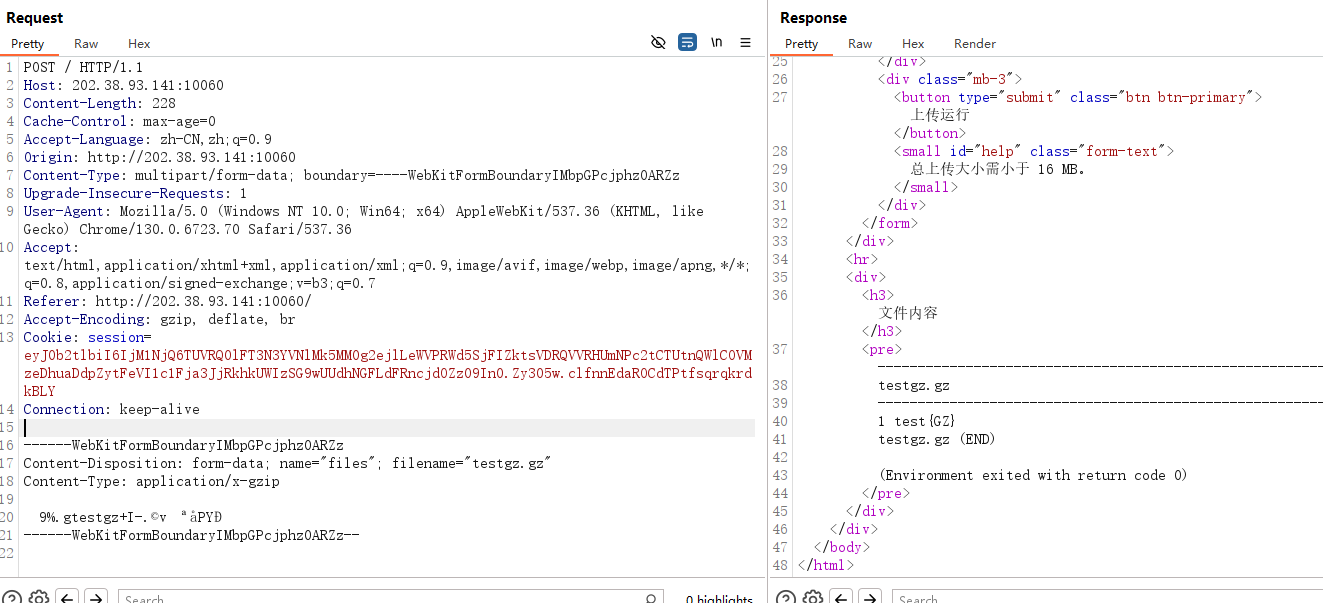Open search settings gear below Response panel
The image size is (1323, 603).
pos(813,598)
